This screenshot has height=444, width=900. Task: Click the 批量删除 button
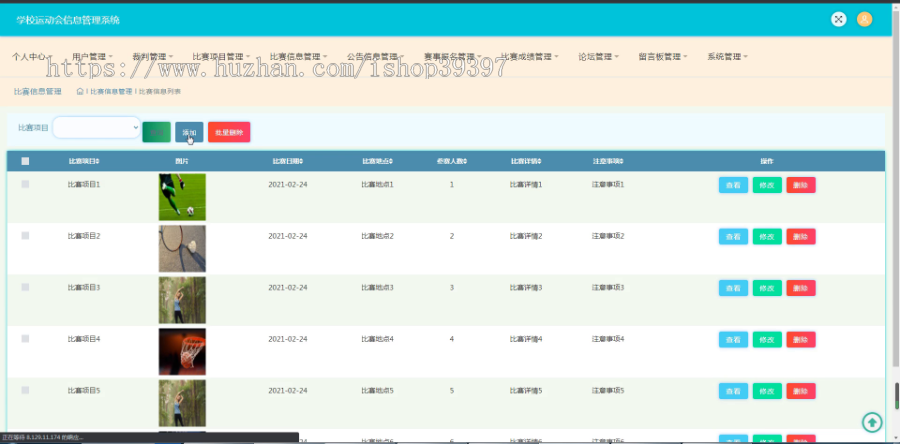pyautogui.click(x=229, y=132)
